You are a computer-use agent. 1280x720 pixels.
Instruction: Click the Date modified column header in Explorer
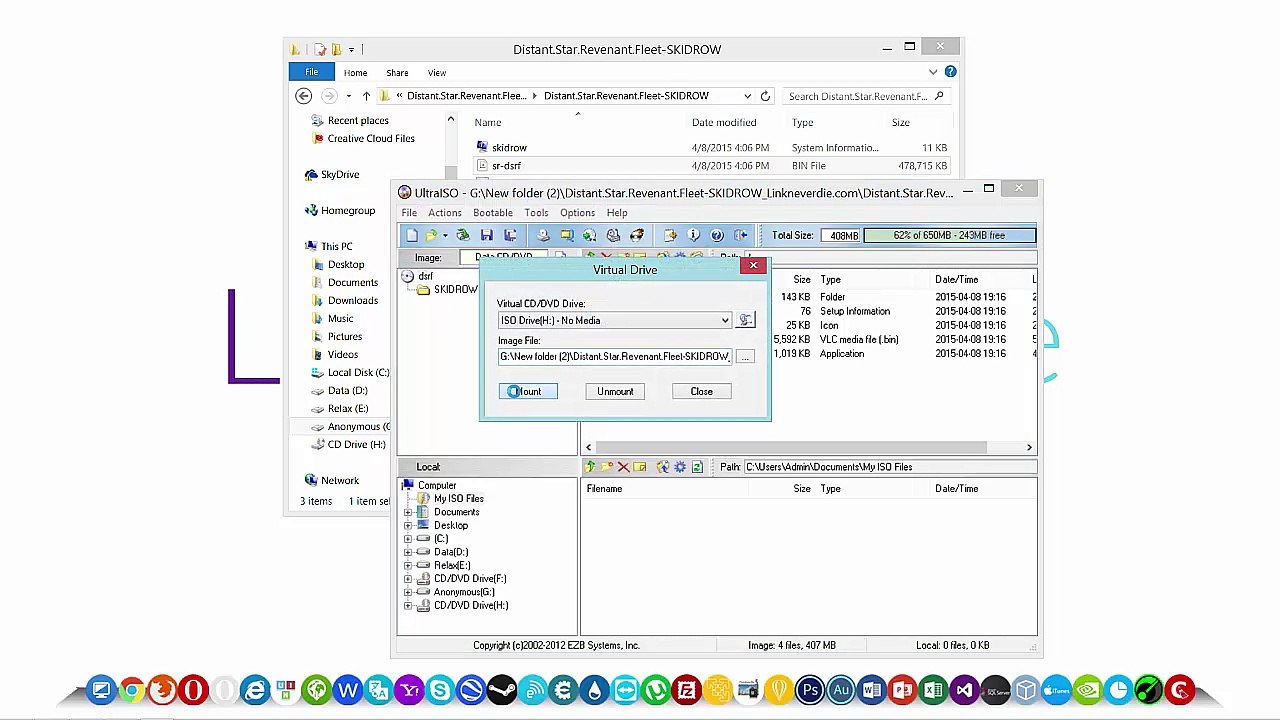[724, 123]
